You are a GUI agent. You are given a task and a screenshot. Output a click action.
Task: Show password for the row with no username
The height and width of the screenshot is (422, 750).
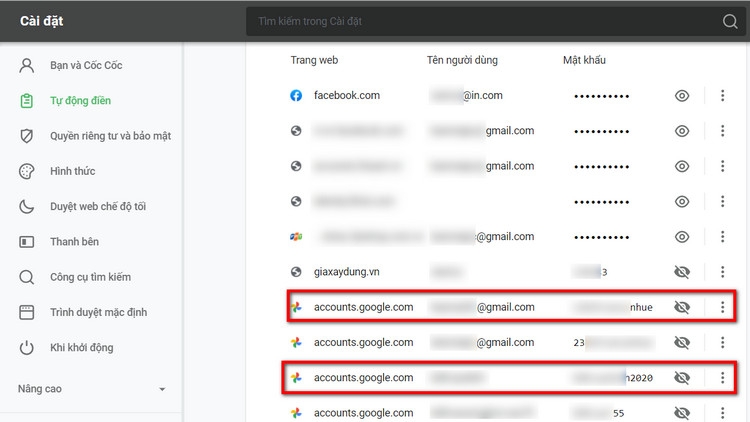coord(682,201)
